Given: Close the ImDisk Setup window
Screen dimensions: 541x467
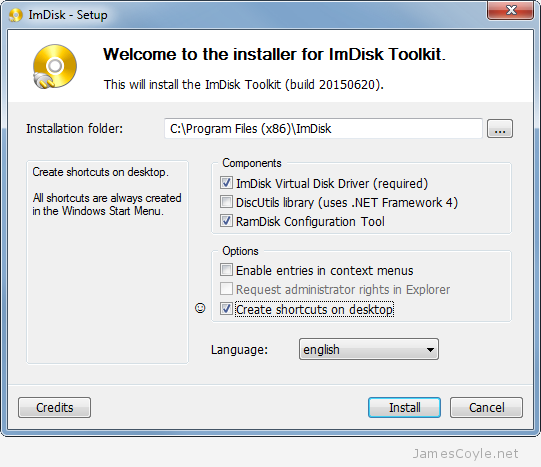Looking at the screenshot, I should coord(511,10).
